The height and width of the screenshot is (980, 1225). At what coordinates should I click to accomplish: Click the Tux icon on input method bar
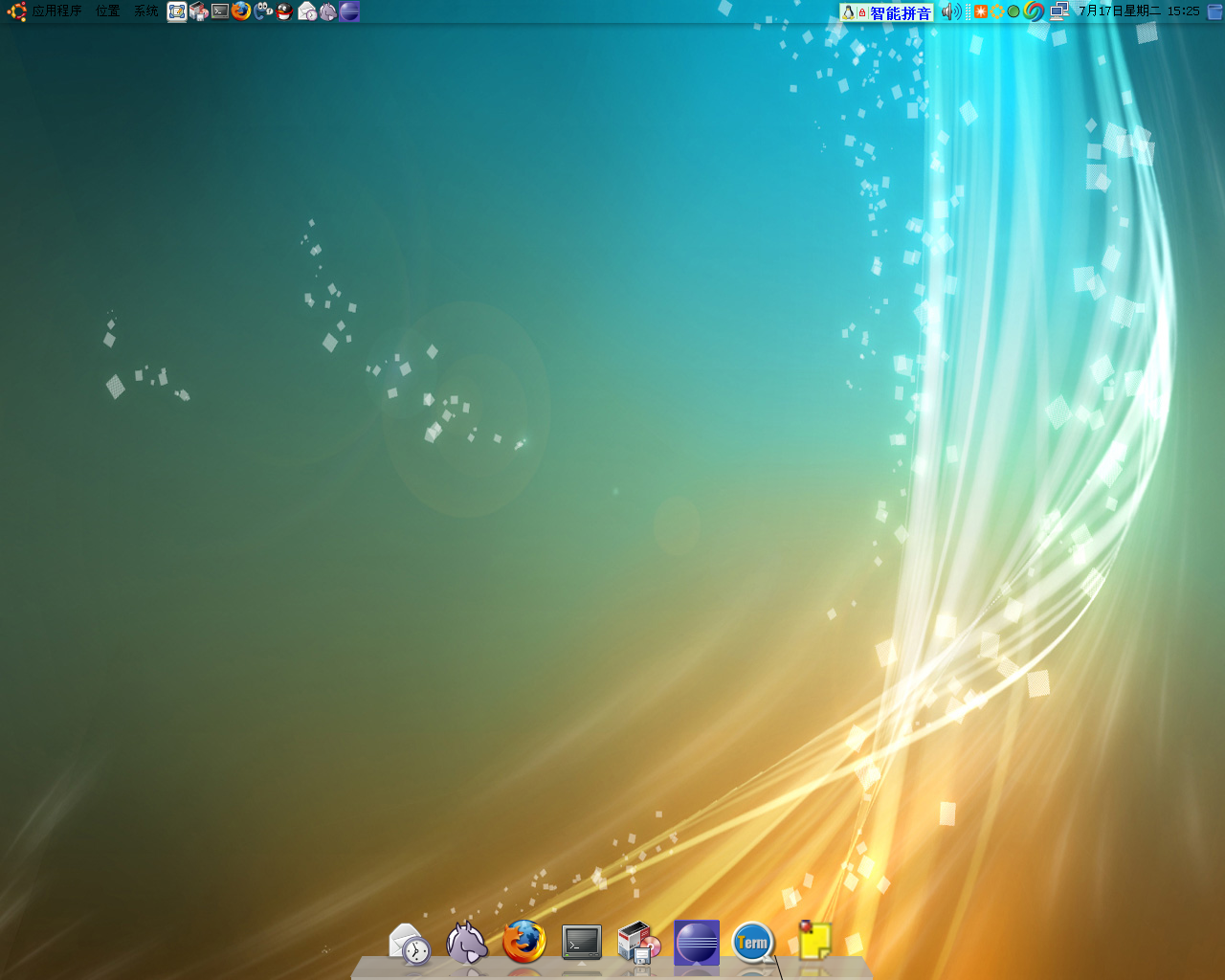coord(848,12)
